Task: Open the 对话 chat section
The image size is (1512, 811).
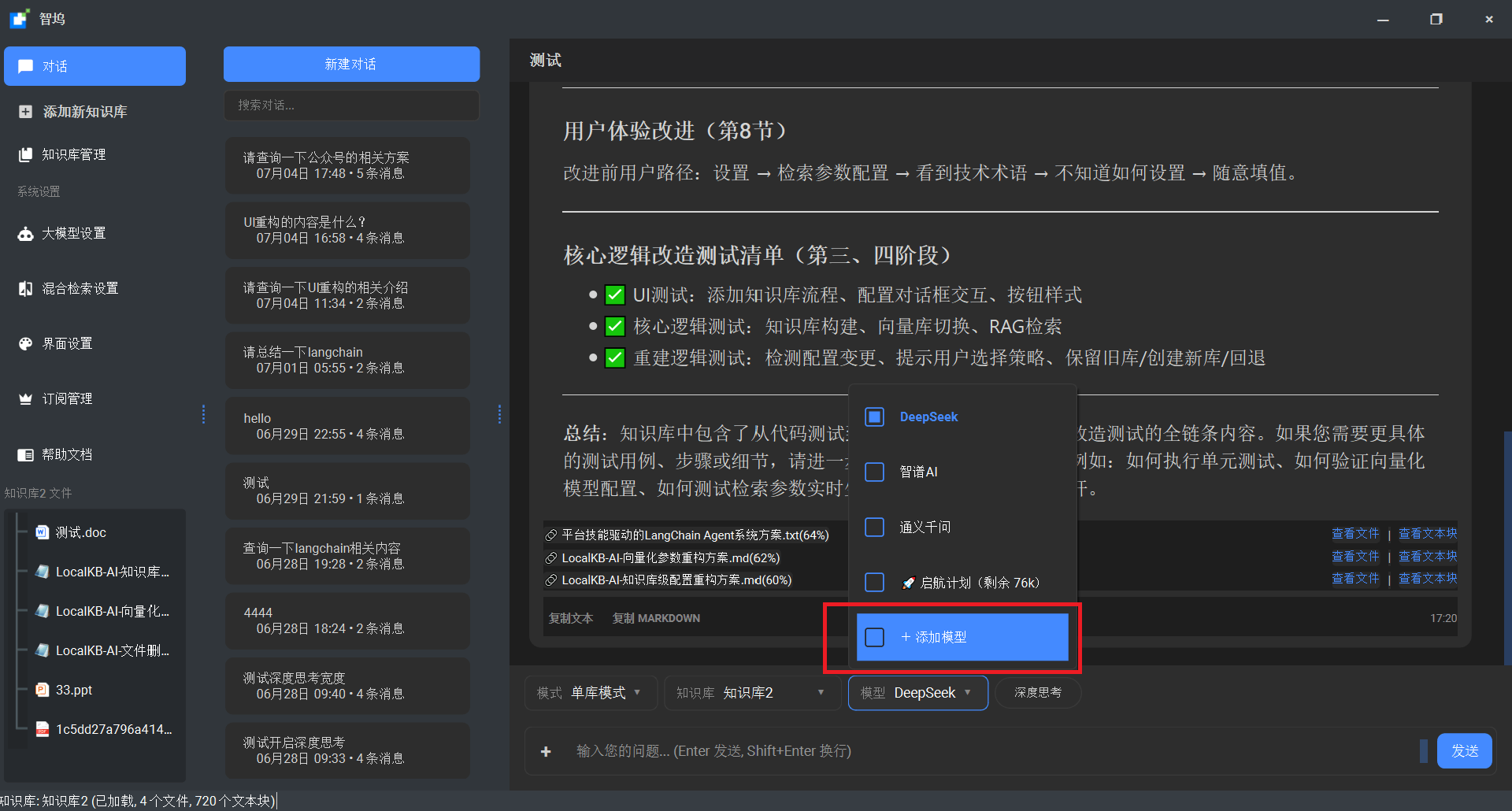Action: pos(94,66)
